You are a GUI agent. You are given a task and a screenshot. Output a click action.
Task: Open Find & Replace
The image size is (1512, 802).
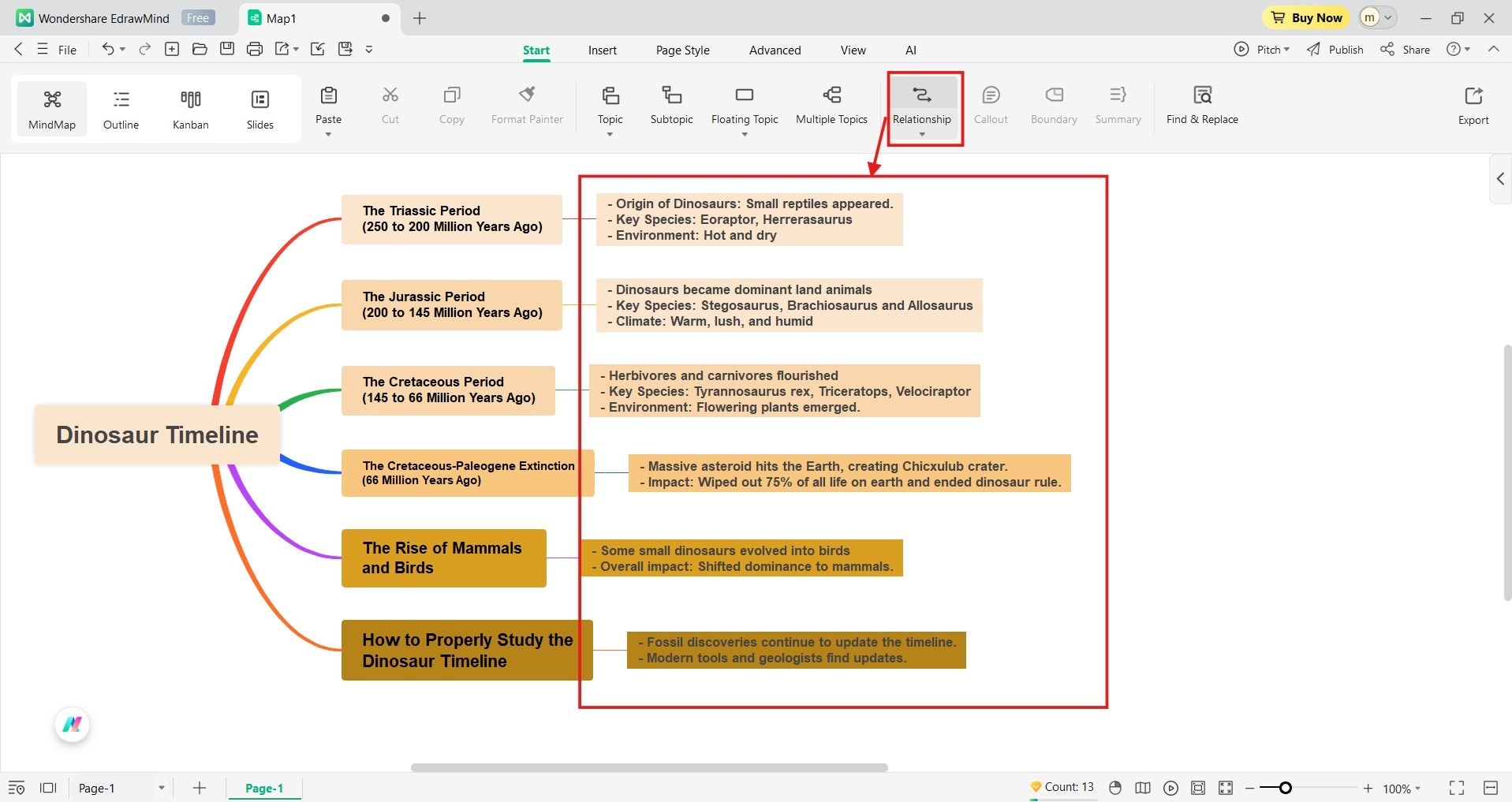[1201, 106]
